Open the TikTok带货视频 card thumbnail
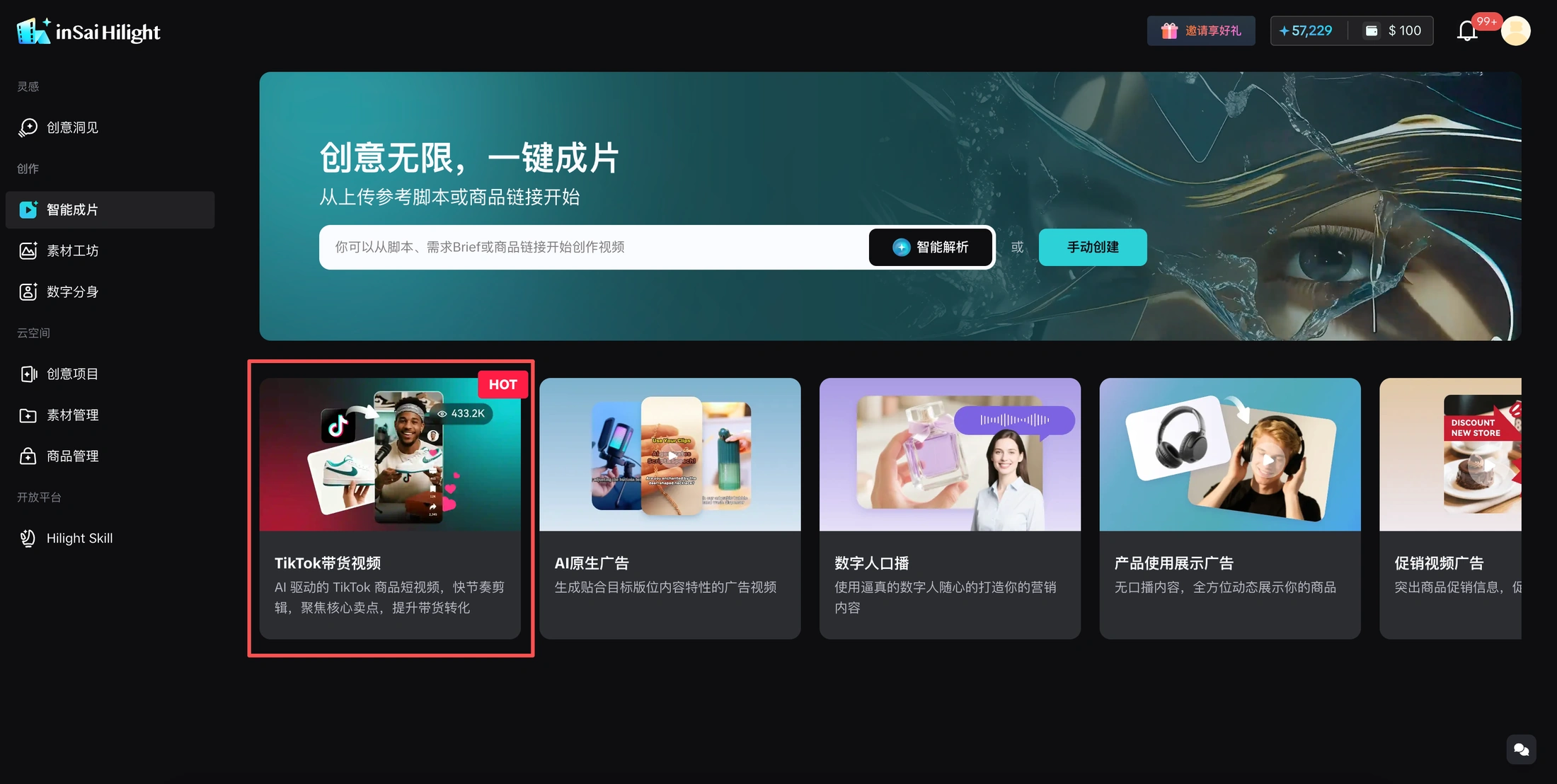This screenshot has height=784, width=1557. click(390, 454)
